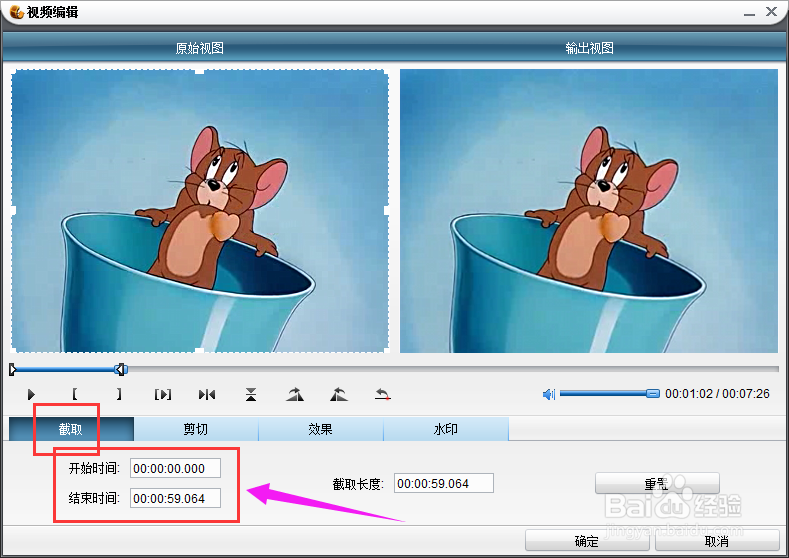This screenshot has width=789, height=558.
Task: Click the 开始时间 input field
Action: coord(175,468)
